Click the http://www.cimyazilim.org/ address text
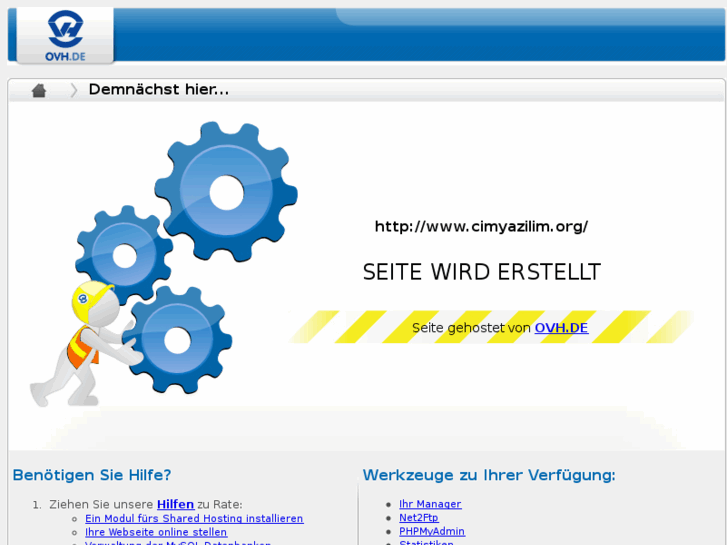Image resolution: width=727 pixels, height=545 pixels. pos(481,226)
